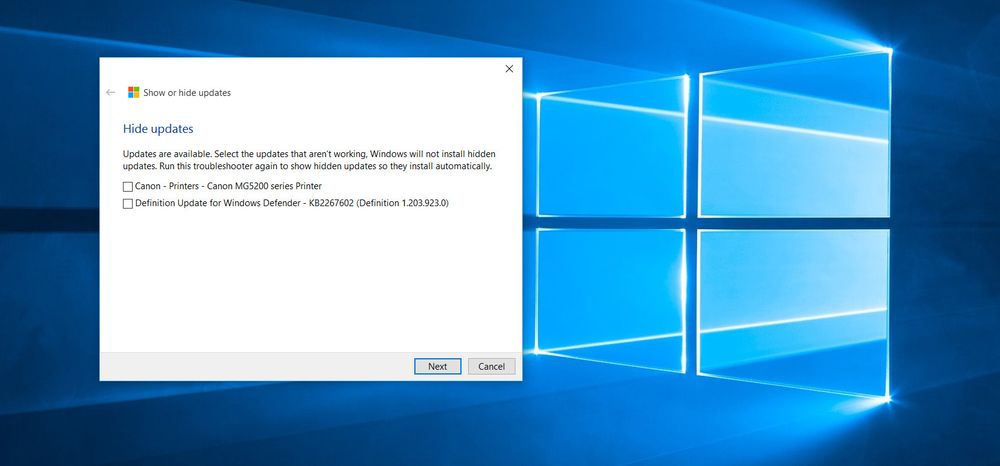The height and width of the screenshot is (466, 1000).
Task: Click 'Canon - Printers - Canon MG5200 series Printer' label
Action: coord(228,186)
